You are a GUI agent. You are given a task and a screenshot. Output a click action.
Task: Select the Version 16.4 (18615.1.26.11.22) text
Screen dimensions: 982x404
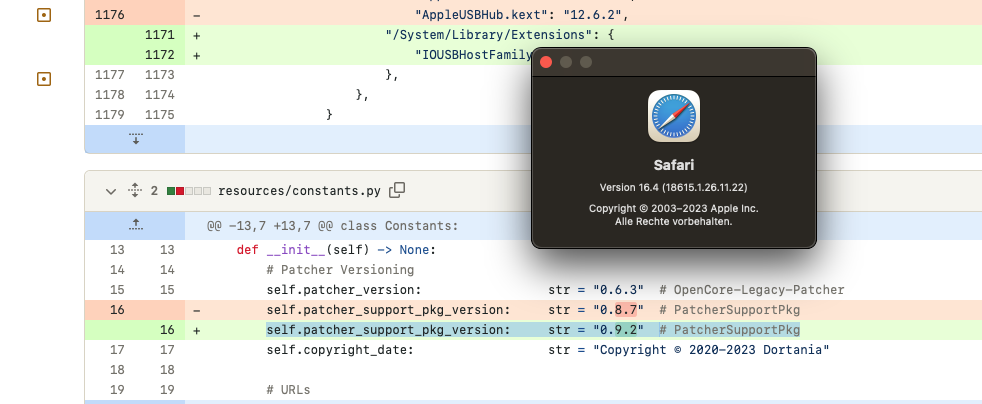(674, 187)
